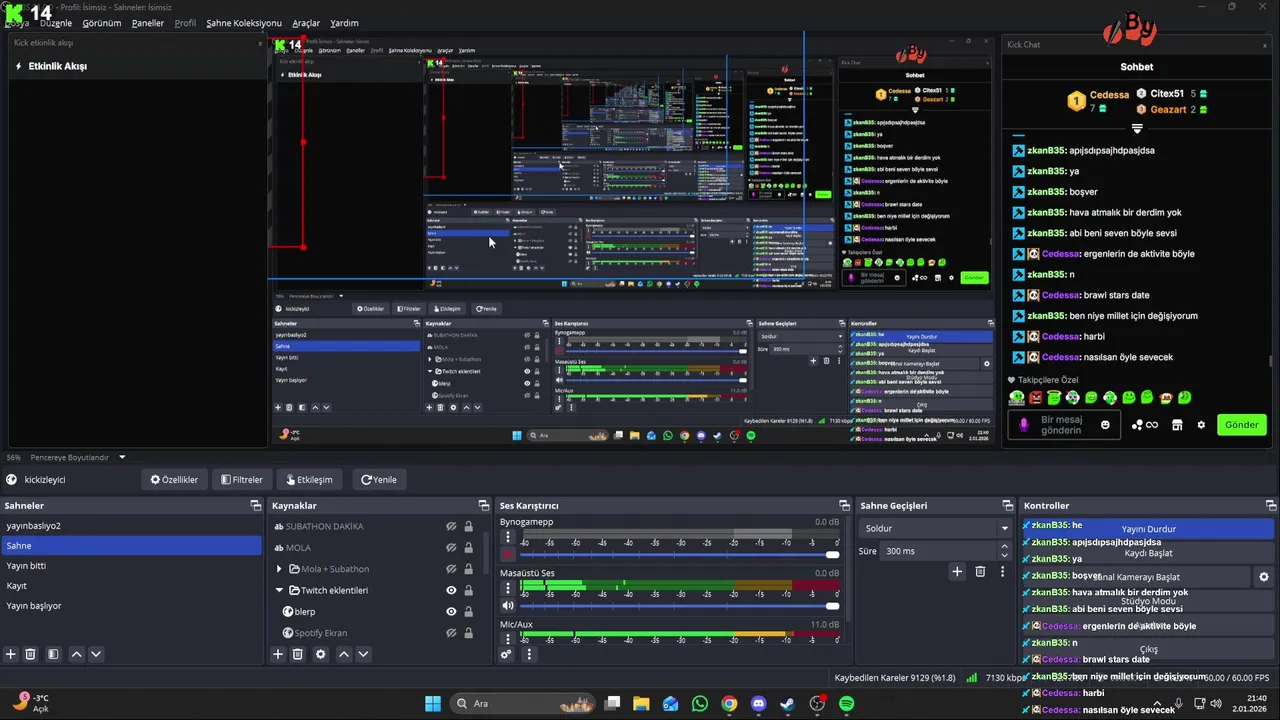The width and height of the screenshot is (1280, 720).
Task: Click the Özellikler button
Action: coord(175,480)
